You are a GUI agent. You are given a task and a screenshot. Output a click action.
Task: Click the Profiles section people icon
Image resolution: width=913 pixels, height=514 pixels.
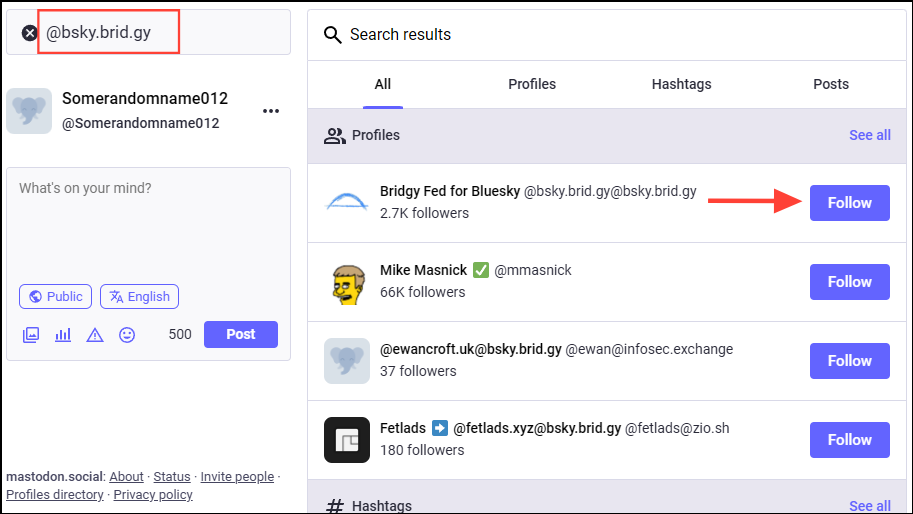(x=334, y=136)
